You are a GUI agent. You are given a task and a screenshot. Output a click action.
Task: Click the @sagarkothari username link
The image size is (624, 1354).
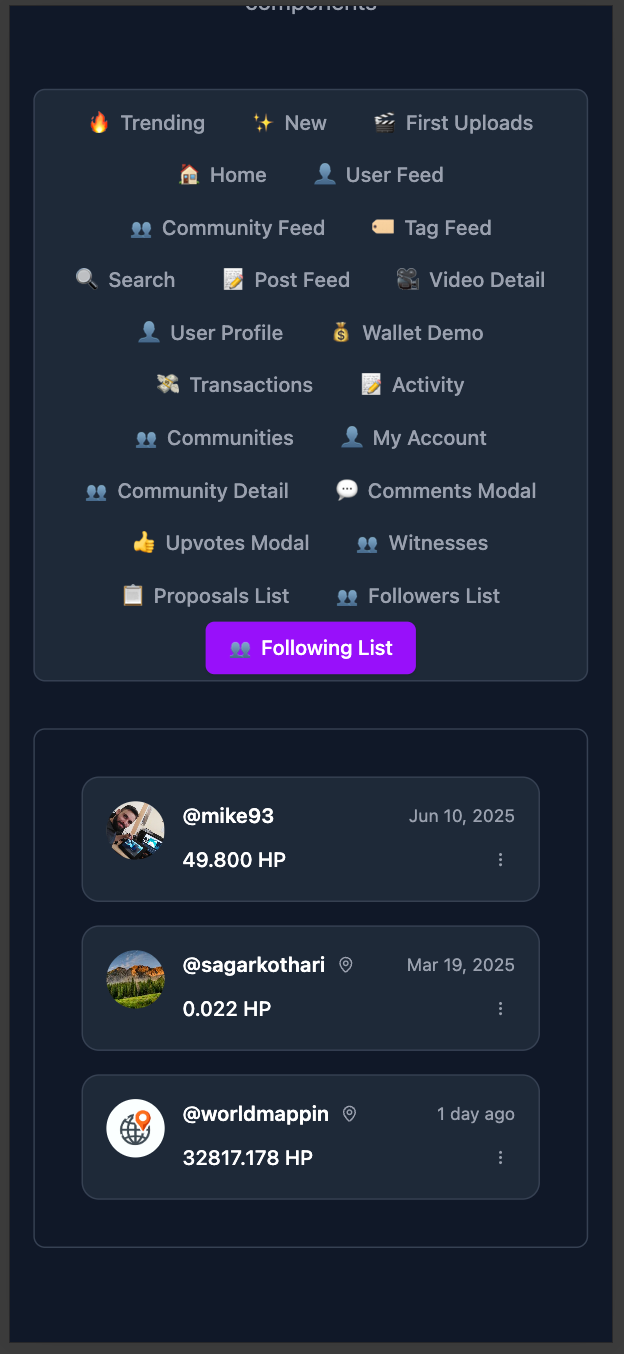point(254,965)
